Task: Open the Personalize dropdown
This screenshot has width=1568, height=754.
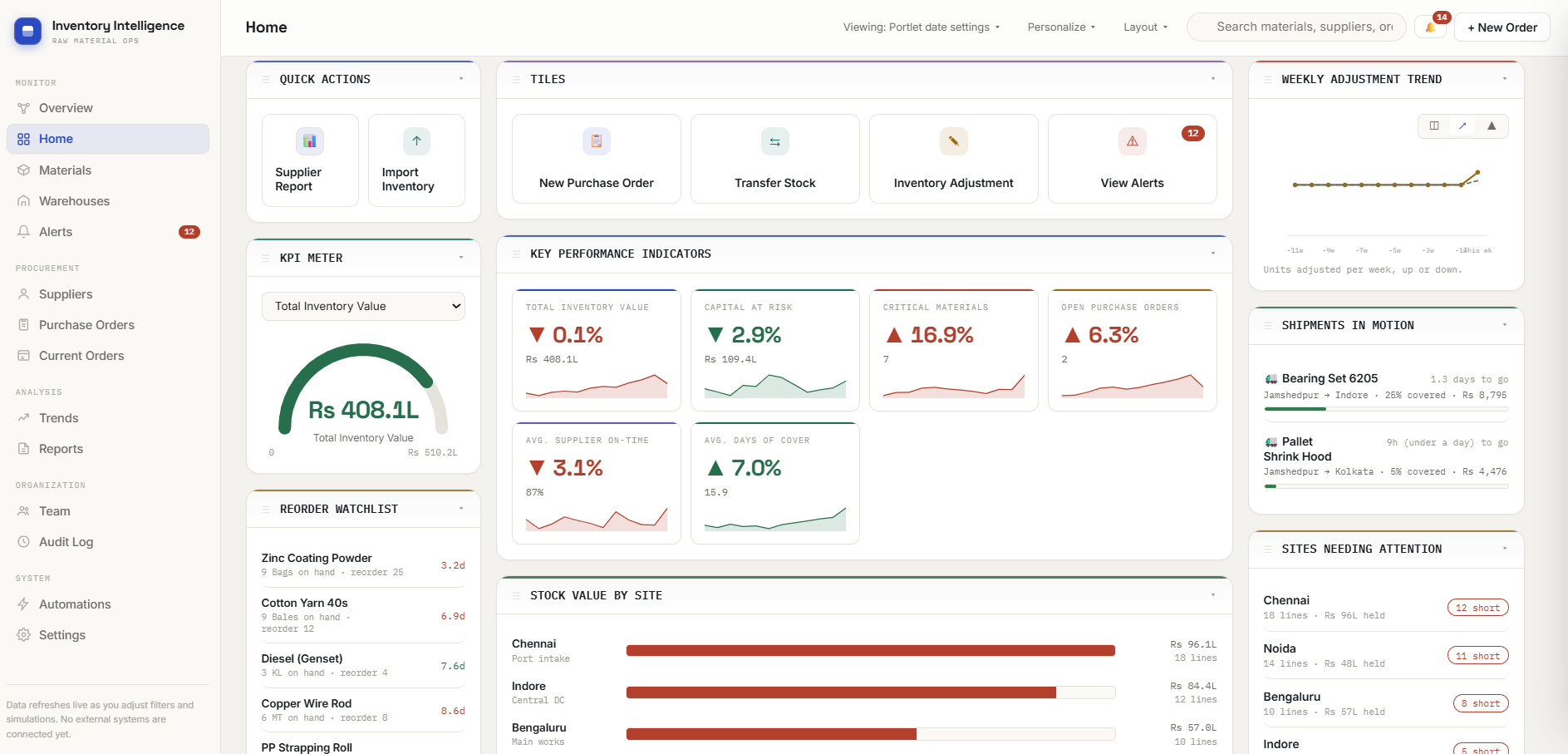Action: pyautogui.click(x=1061, y=27)
